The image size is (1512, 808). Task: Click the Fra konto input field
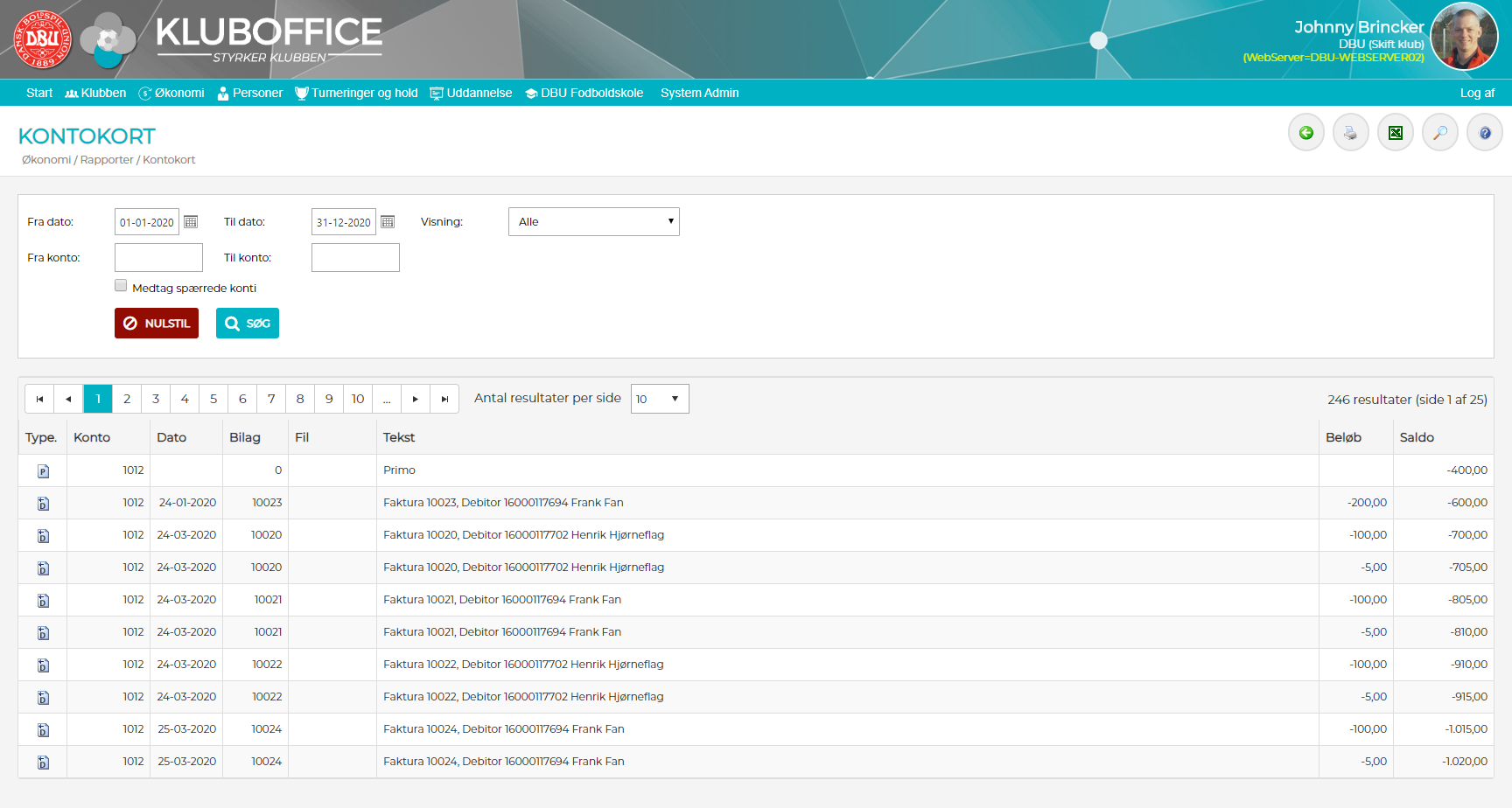click(x=158, y=258)
